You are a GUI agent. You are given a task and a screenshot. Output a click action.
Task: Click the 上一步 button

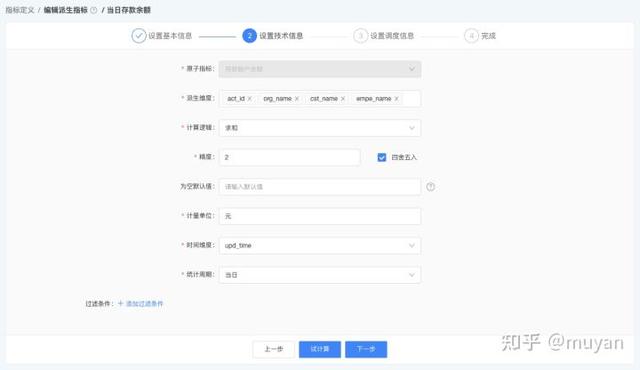tap(273, 349)
